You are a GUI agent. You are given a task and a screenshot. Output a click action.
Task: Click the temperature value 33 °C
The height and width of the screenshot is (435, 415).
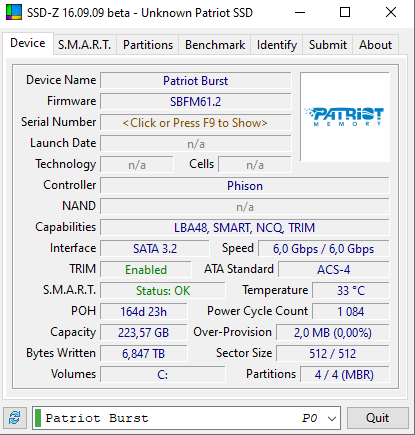[x=351, y=291]
